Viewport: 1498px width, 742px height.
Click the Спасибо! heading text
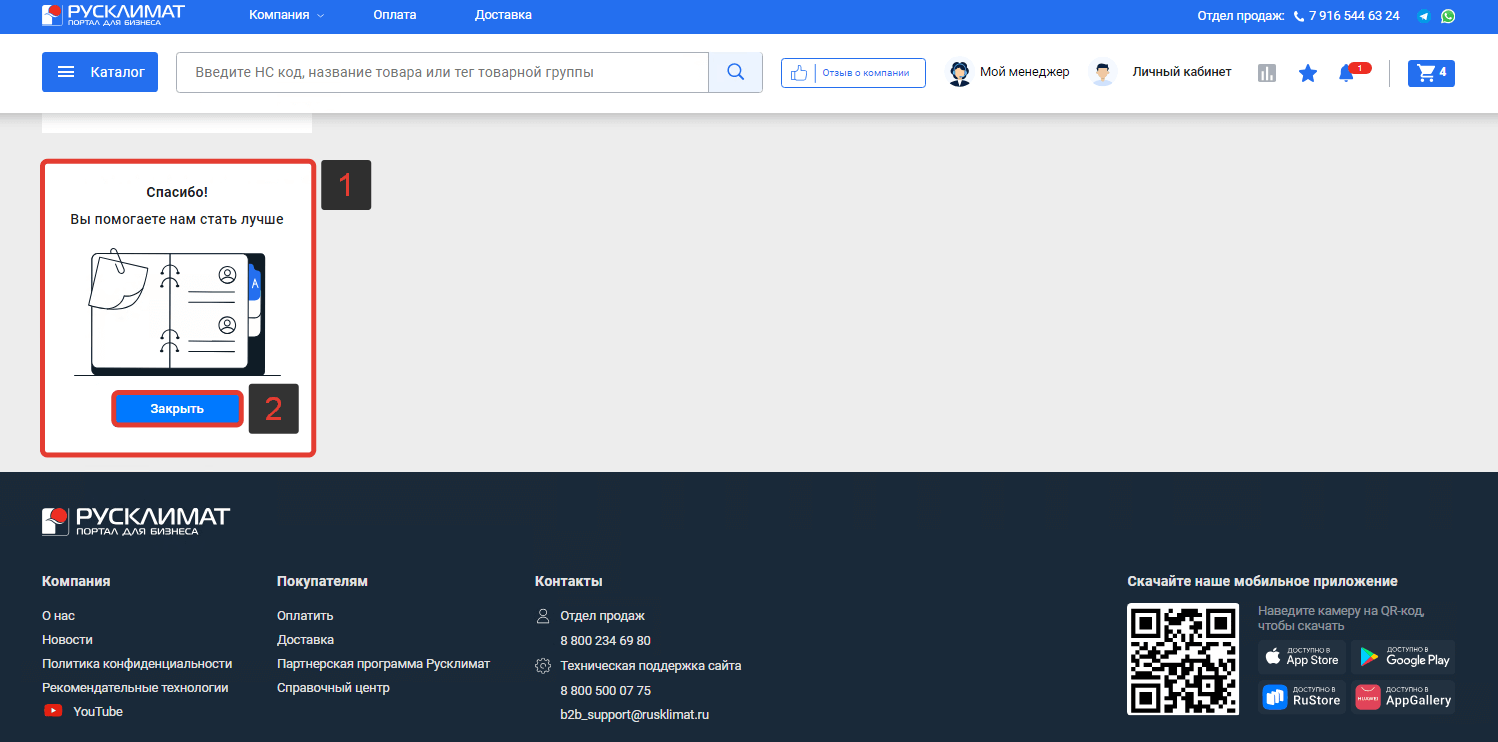[177, 192]
